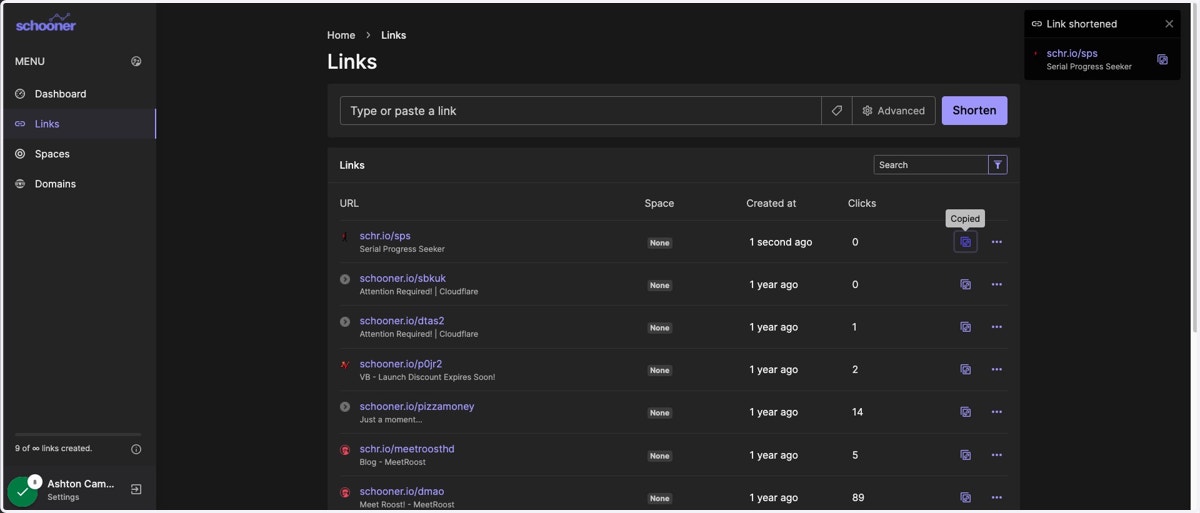Screen dimensions: 1200x513
Task: Open more options for the schr.io/sps row
Action: point(996,242)
